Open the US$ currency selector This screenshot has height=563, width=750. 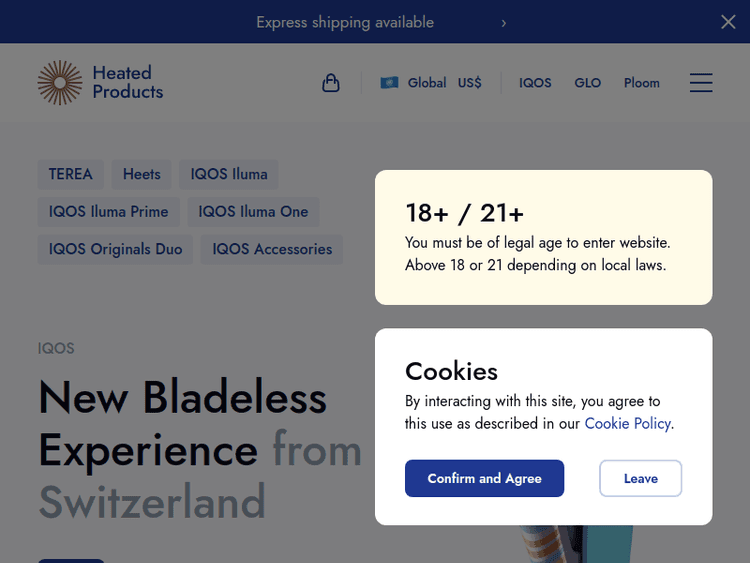pos(470,83)
